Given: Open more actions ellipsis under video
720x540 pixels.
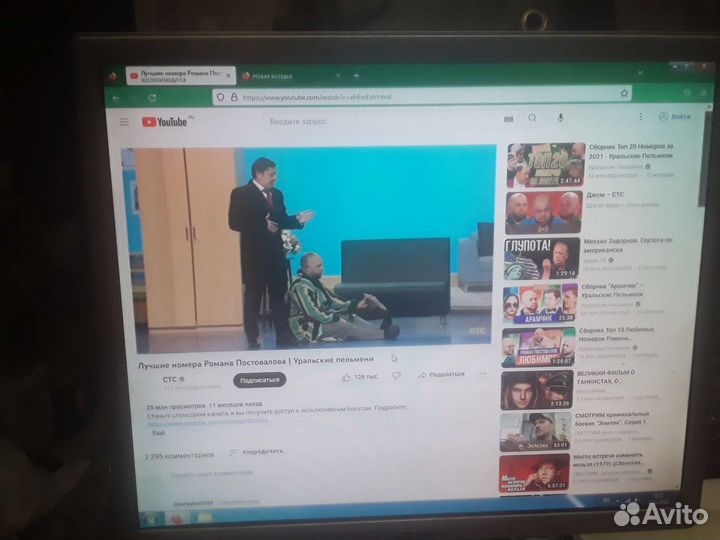Looking at the screenshot, I should pos(483,373).
